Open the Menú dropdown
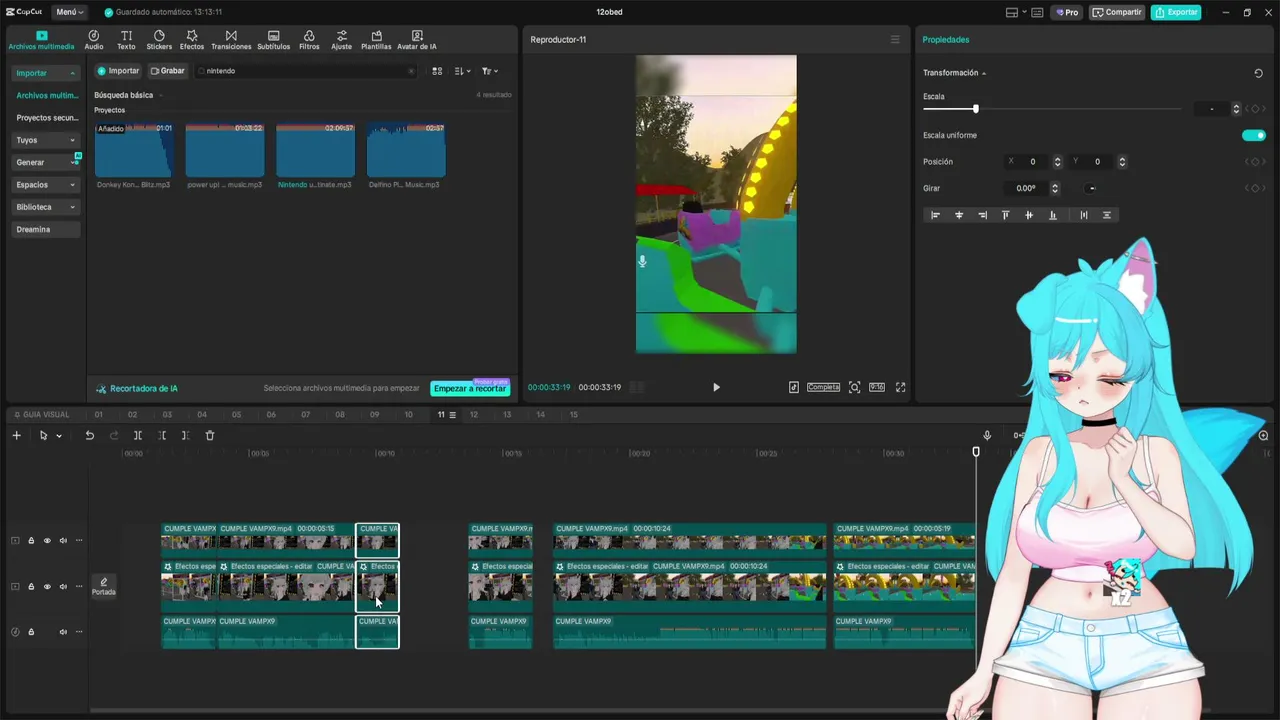Screen dimensions: 1280x720 pos(70,12)
